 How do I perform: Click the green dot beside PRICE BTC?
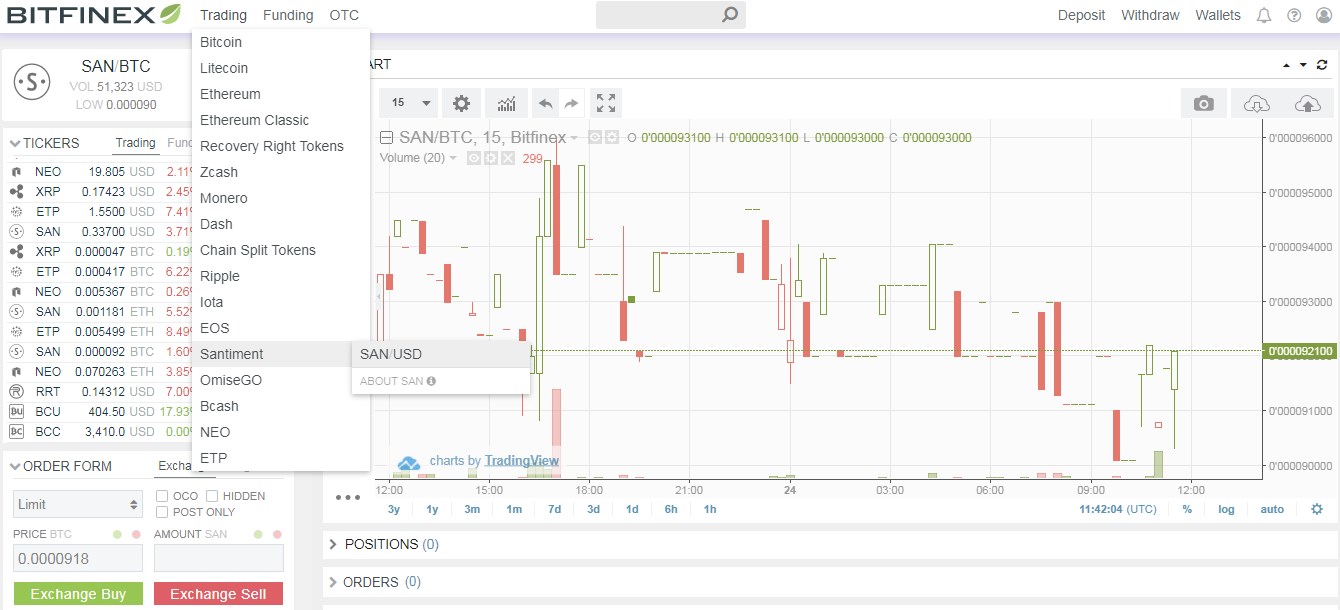point(117,534)
